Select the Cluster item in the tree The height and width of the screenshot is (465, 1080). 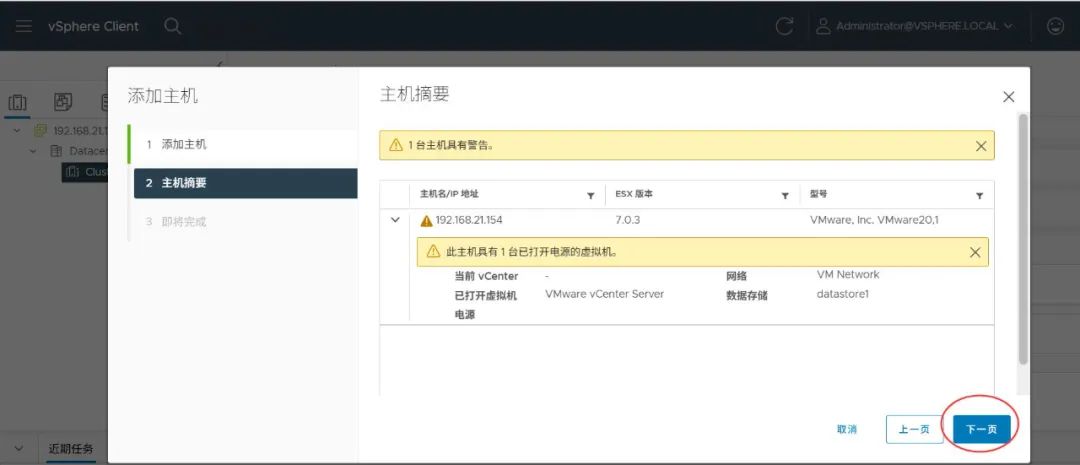(85, 172)
